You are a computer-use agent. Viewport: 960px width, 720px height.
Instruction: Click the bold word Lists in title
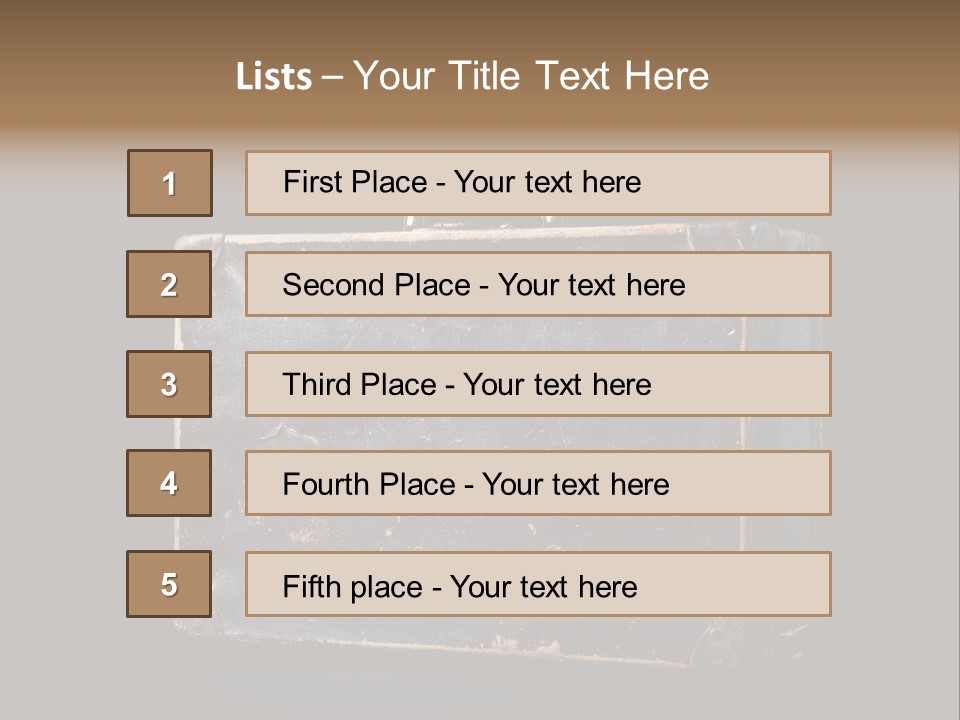coord(274,76)
